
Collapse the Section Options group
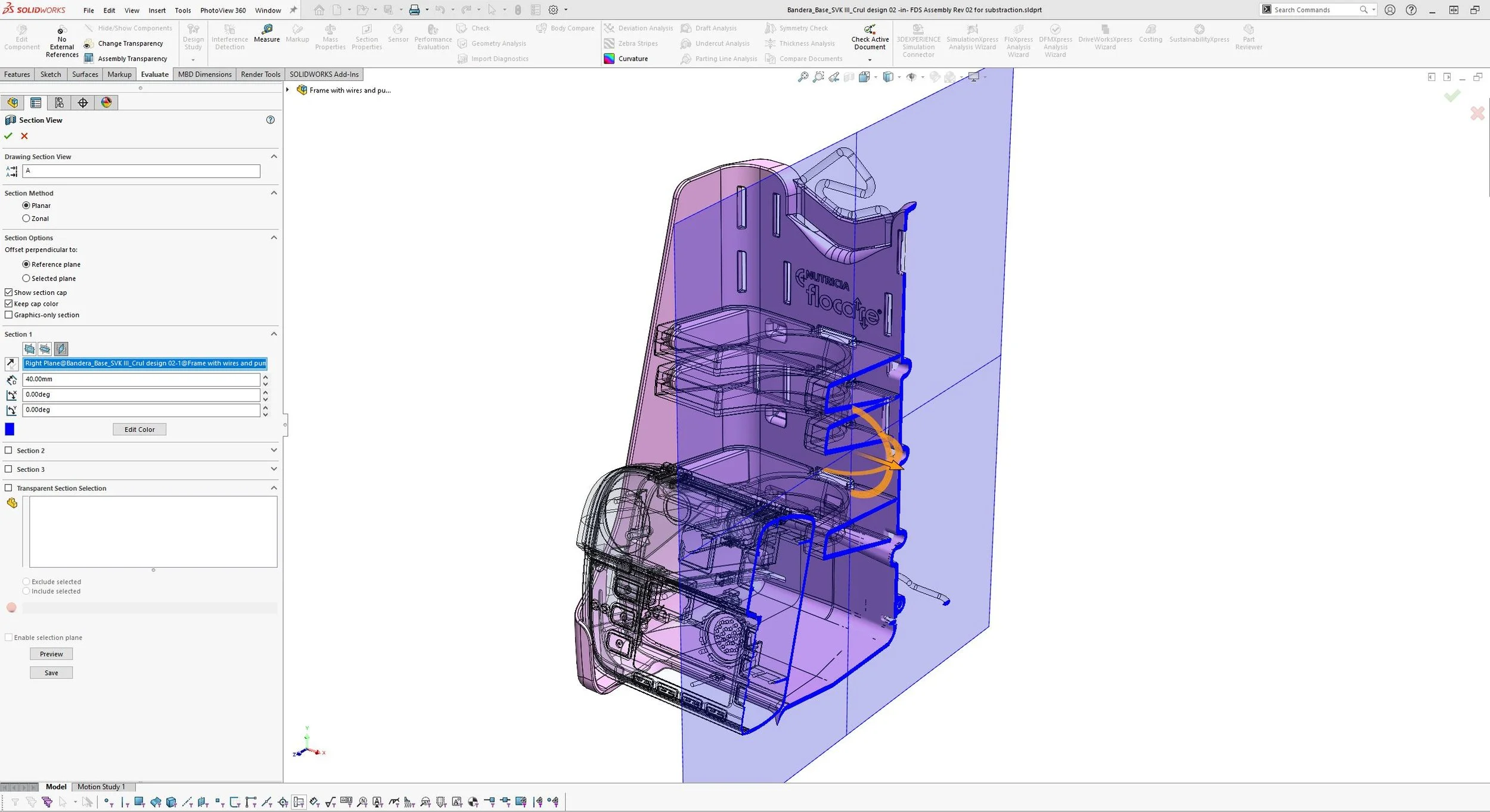point(274,238)
